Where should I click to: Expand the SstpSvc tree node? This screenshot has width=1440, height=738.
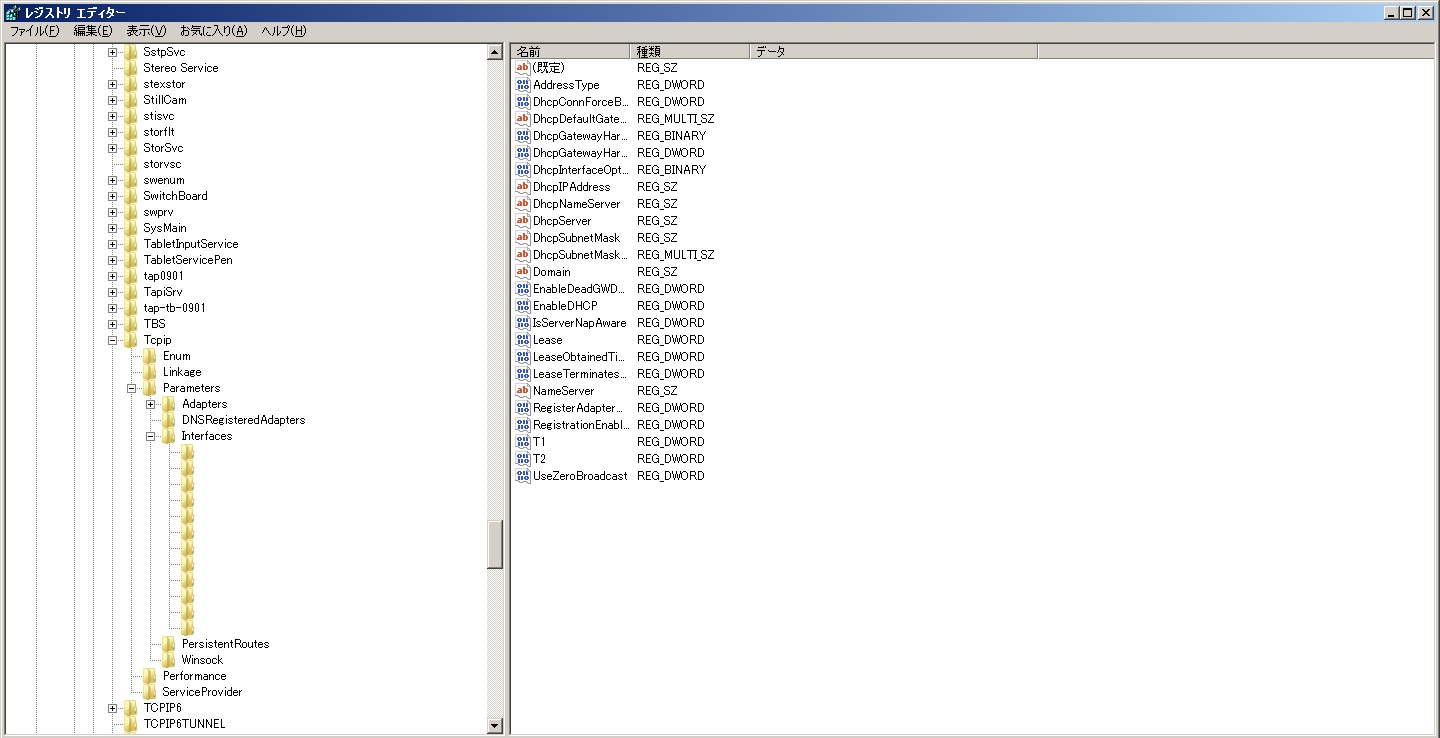point(113,52)
